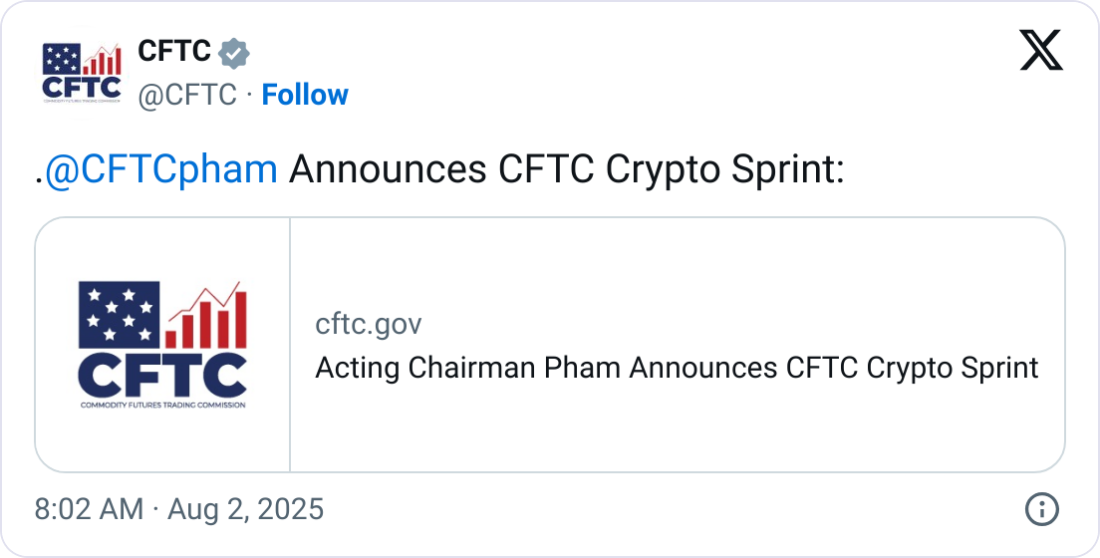This screenshot has height=558, width=1100.
Task: Open the CFTC display name profile link
Action: (173, 51)
